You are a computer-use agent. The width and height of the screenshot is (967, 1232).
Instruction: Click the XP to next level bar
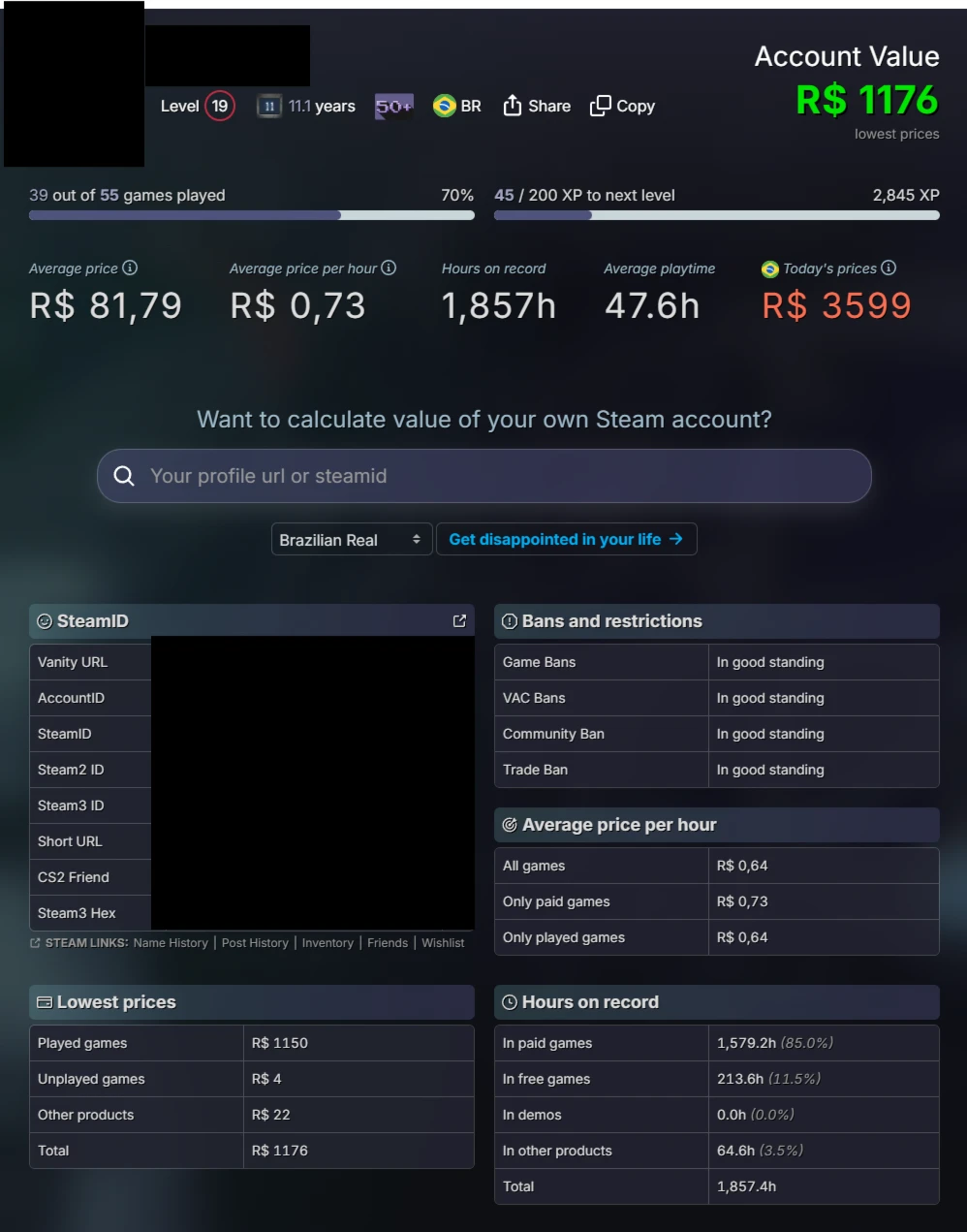coord(717,215)
